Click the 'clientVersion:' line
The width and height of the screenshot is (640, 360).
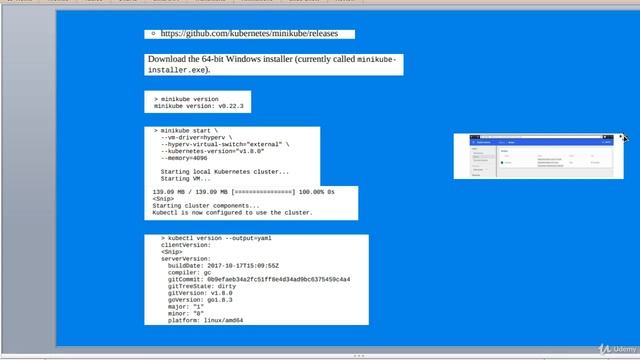(x=186, y=245)
